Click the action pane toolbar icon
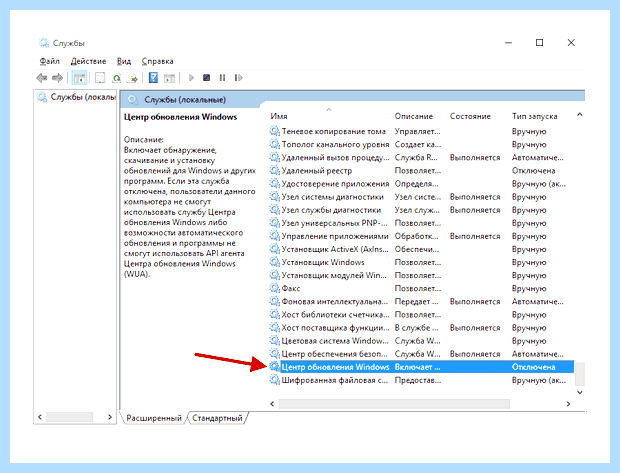 coord(169,78)
